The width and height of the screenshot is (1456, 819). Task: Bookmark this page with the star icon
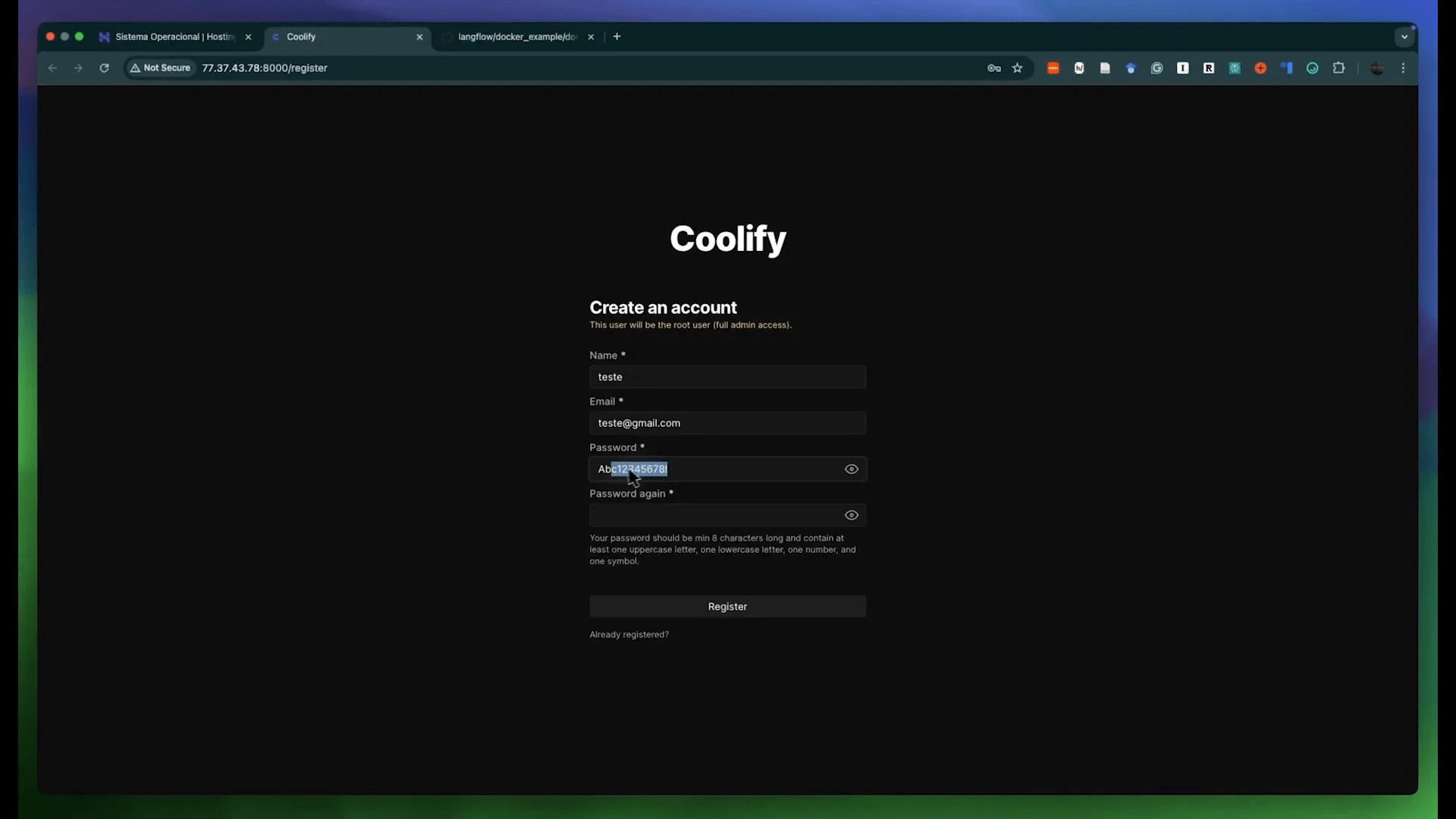click(1018, 68)
